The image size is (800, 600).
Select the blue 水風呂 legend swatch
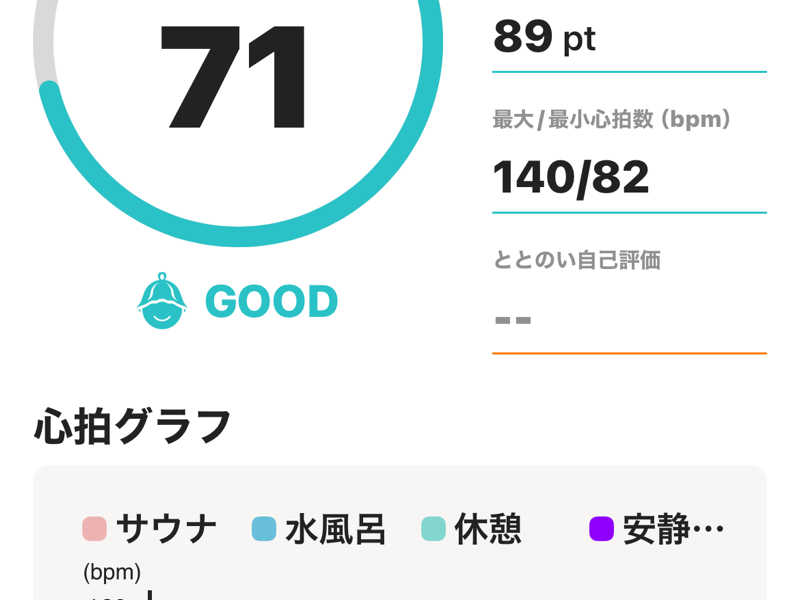(264, 529)
